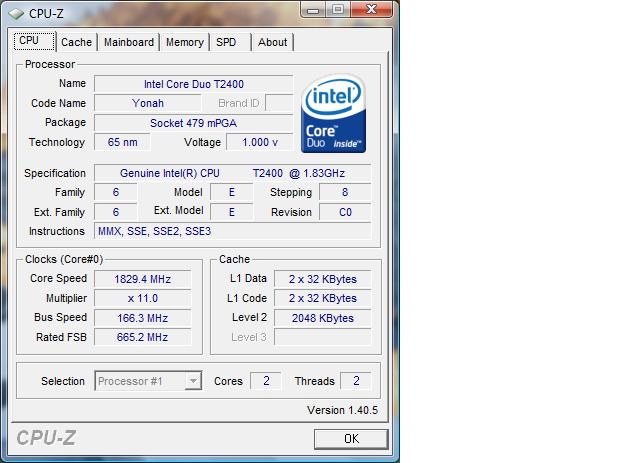Click the Cores count field
This screenshot has width=640, height=463.
266,381
